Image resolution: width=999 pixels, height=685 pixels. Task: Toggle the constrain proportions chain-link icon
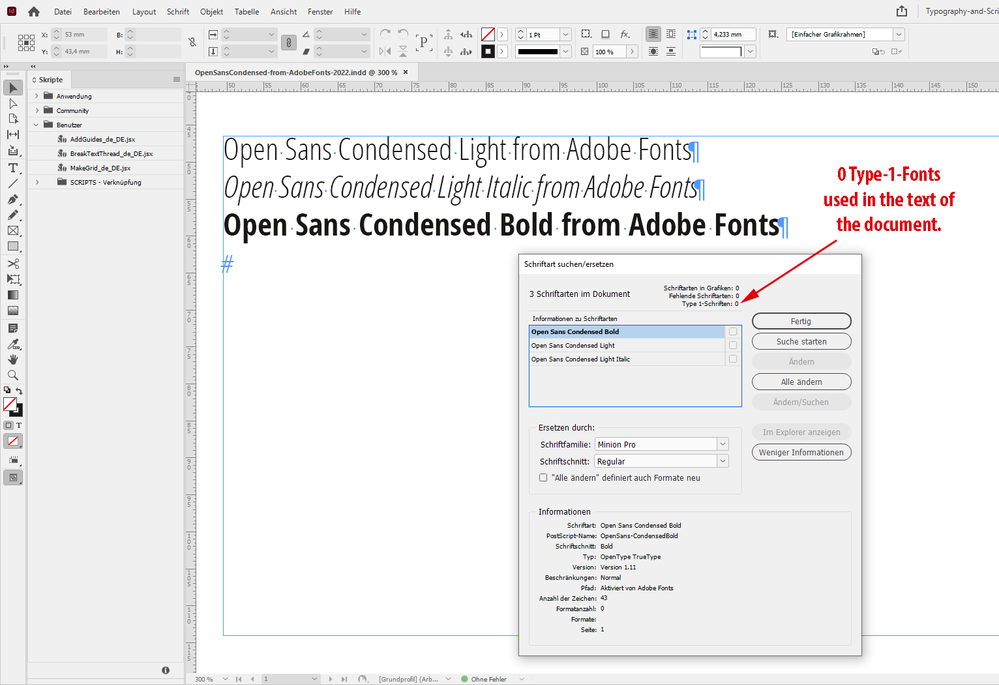tap(191, 43)
